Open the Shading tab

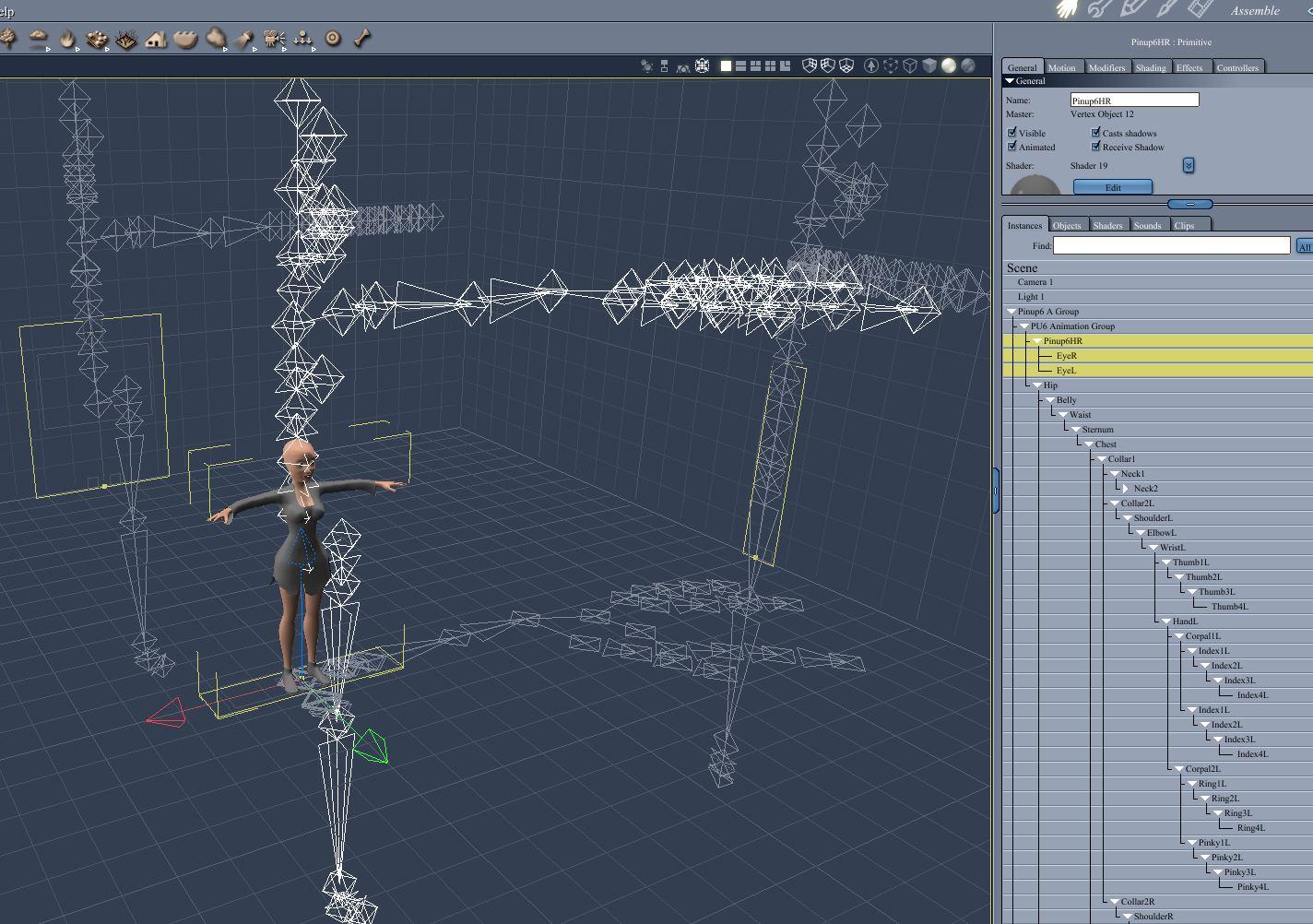coord(1151,67)
